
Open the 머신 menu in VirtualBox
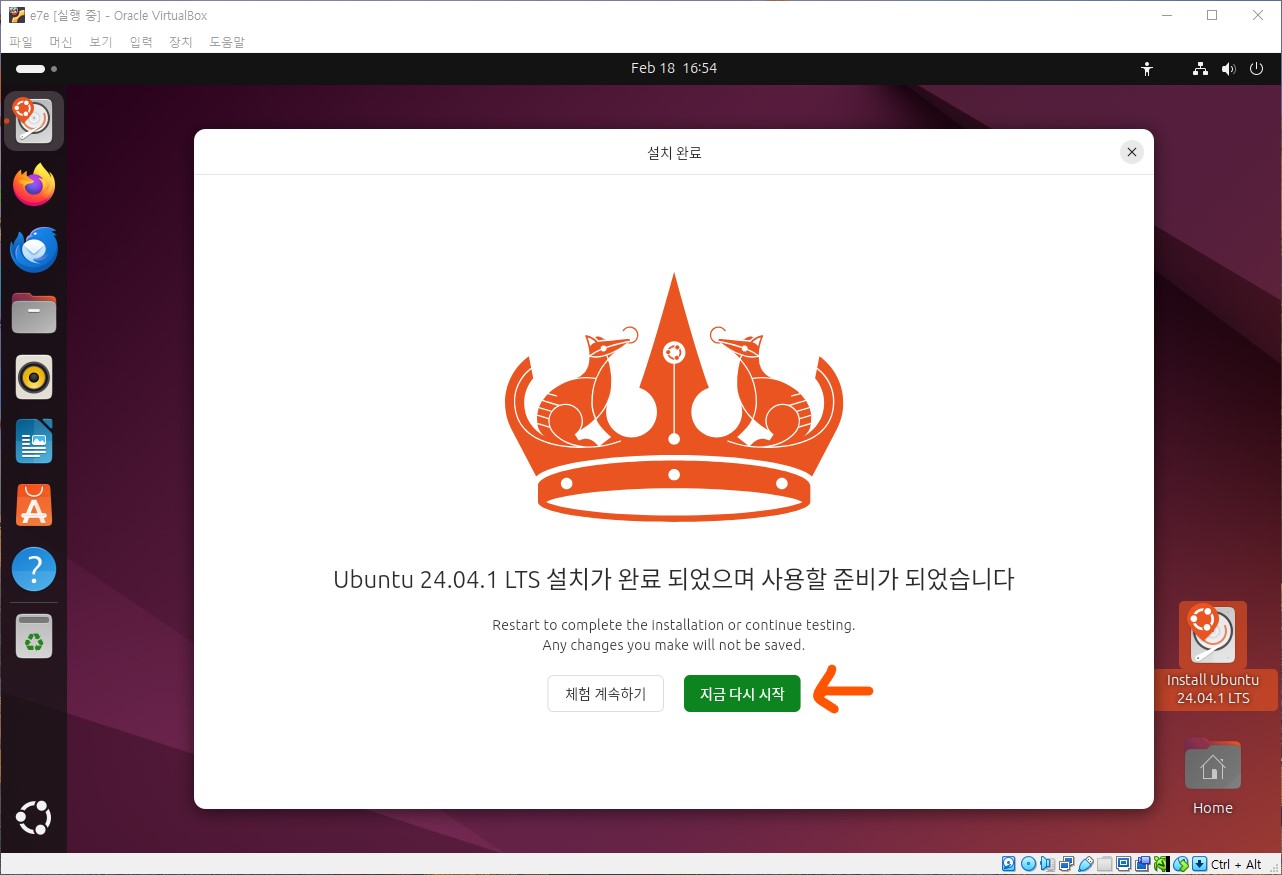click(61, 42)
